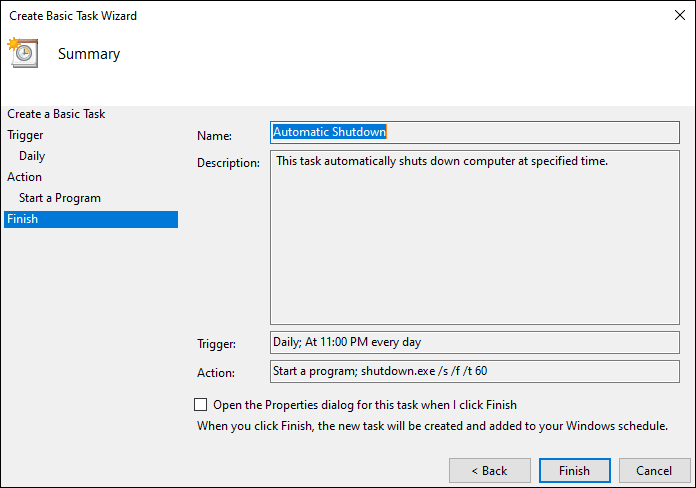Screen dimensions: 696x488
Task: Click the Task Scheduler clock wizard icon
Action: (x=23, y=53)
